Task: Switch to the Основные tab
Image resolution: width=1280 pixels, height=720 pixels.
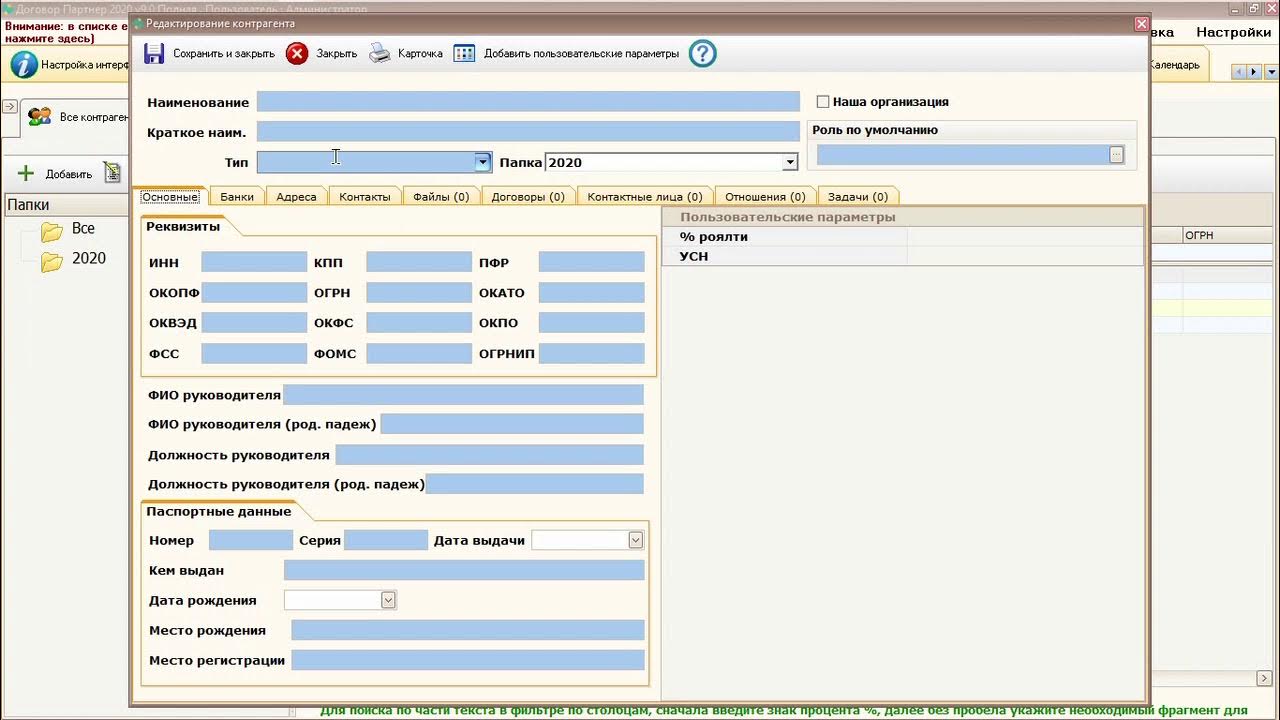Action: click(170, 197)
